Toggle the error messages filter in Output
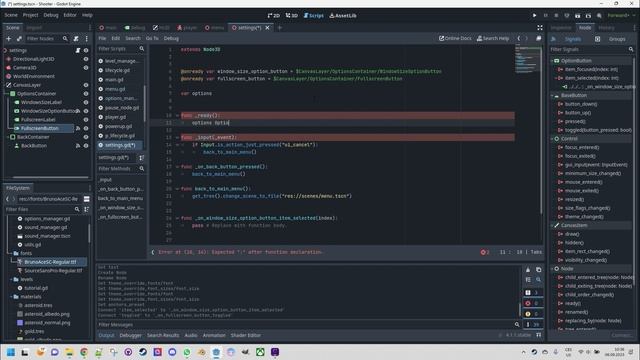This screenshot has width=640, height=360. (x=533, y=303)
